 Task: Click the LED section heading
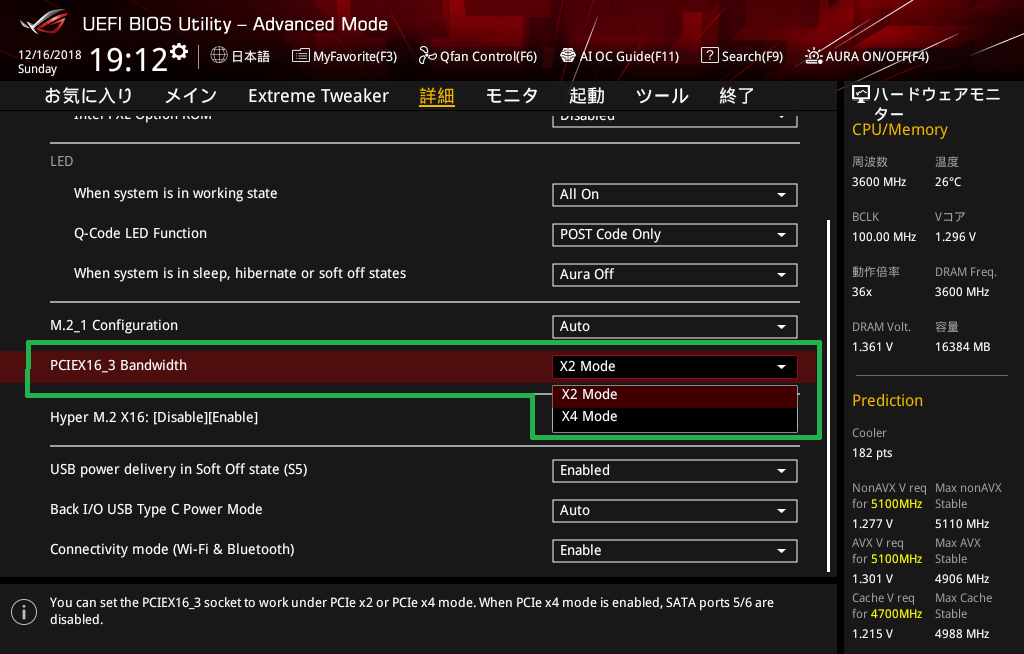[61, 161]
